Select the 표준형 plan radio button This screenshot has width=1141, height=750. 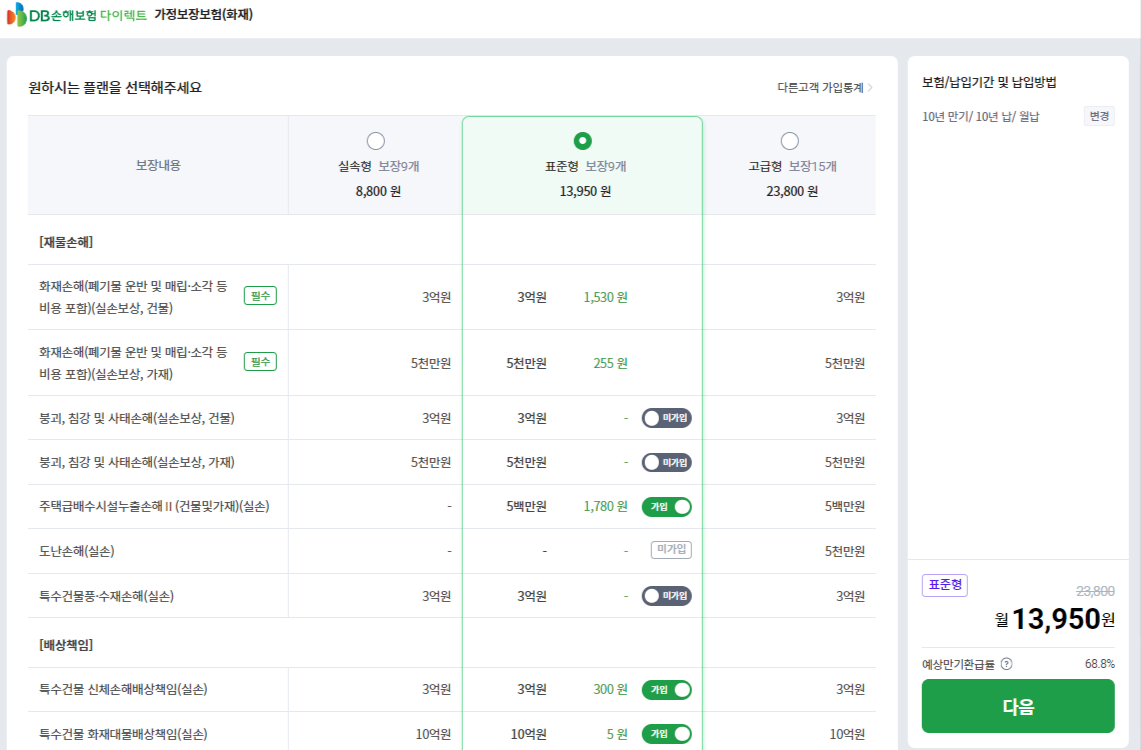(582, 140)
